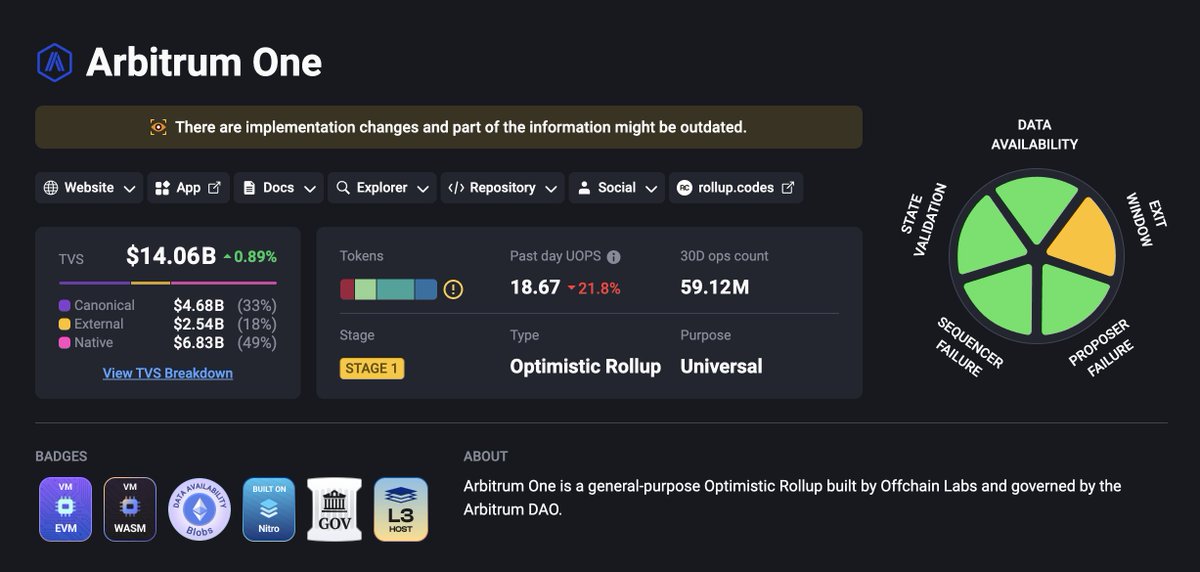Click the App grid icon
Viewport: 1200px width, 572px height.
[x=164, y=188]
